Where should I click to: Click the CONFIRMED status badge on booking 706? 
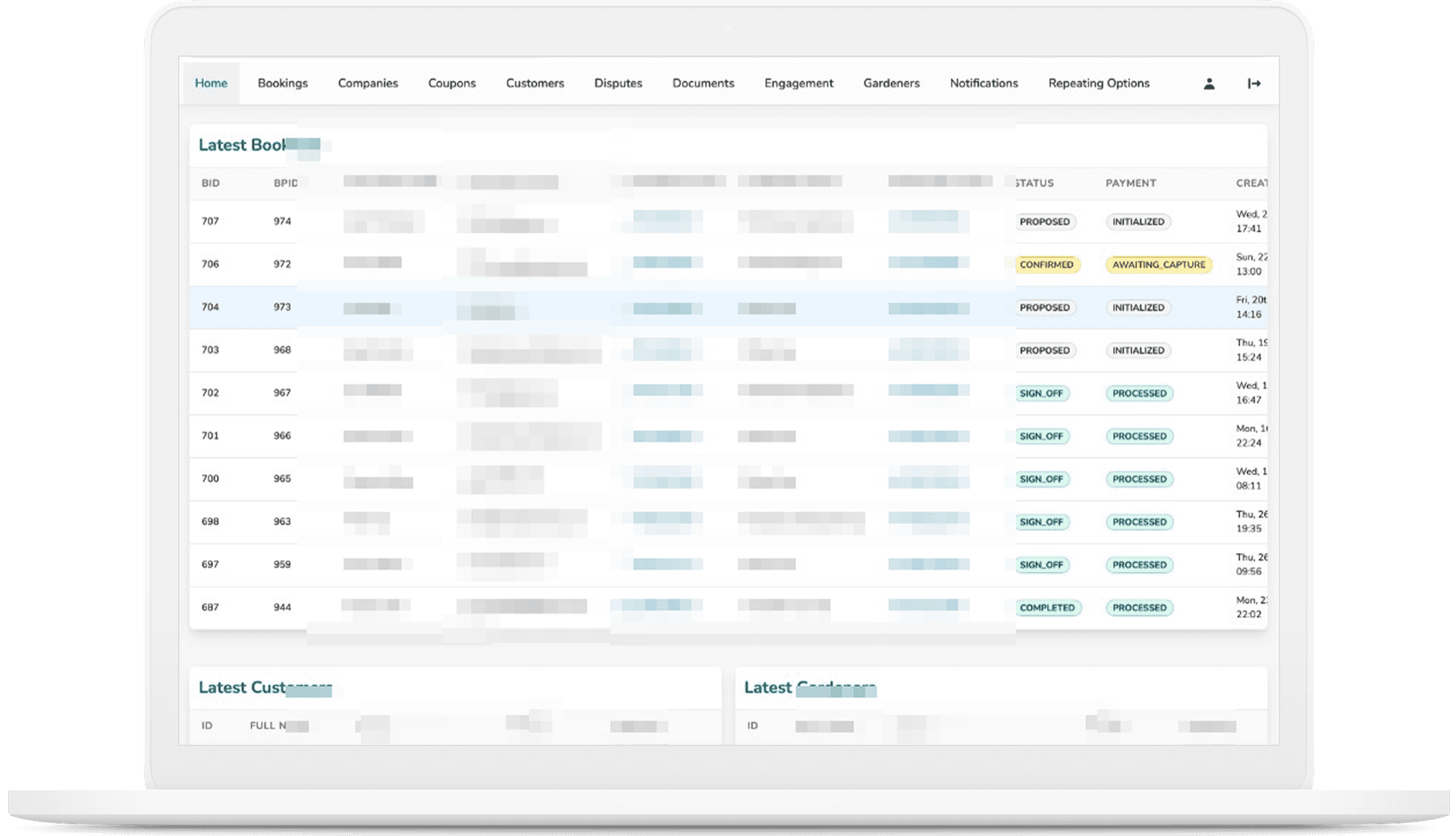(x=1046, y=264)
